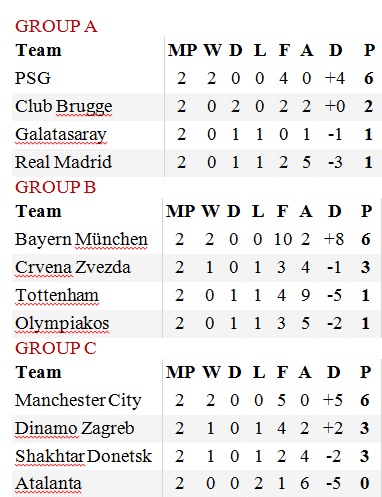Click the MP header in Group A

183,51
